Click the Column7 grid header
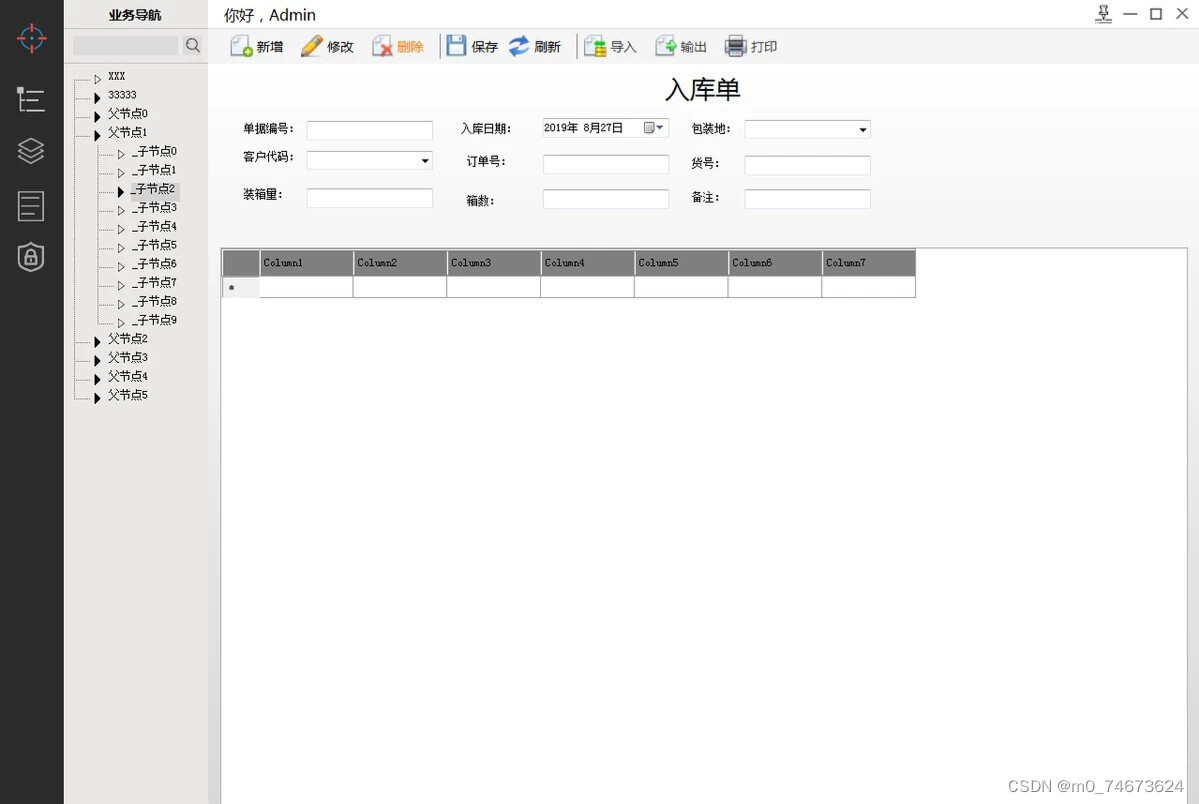The width and height of the screenshot is (1199, 804). (x=869, y=262)
